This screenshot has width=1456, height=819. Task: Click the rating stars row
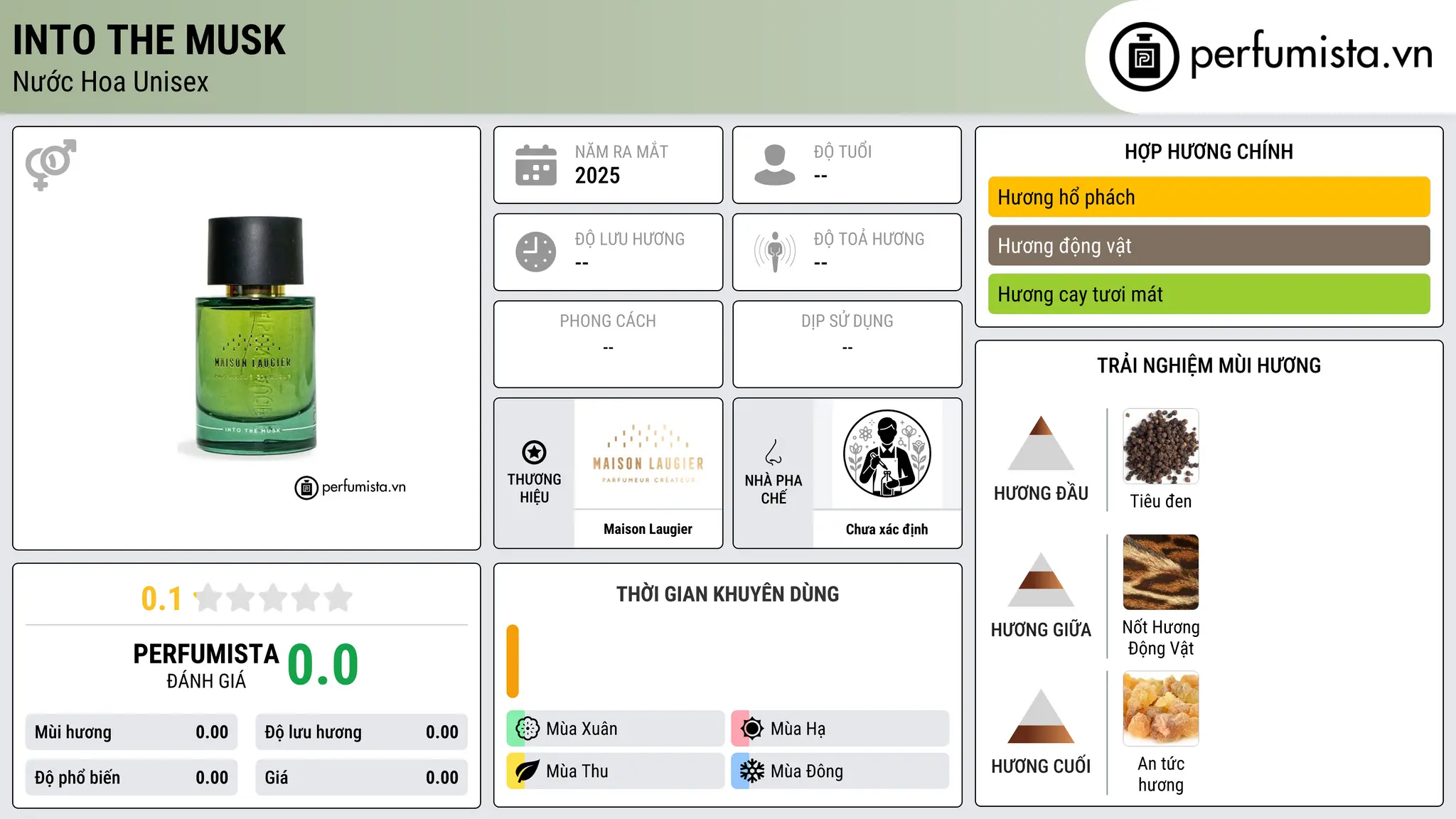point(274,598)
